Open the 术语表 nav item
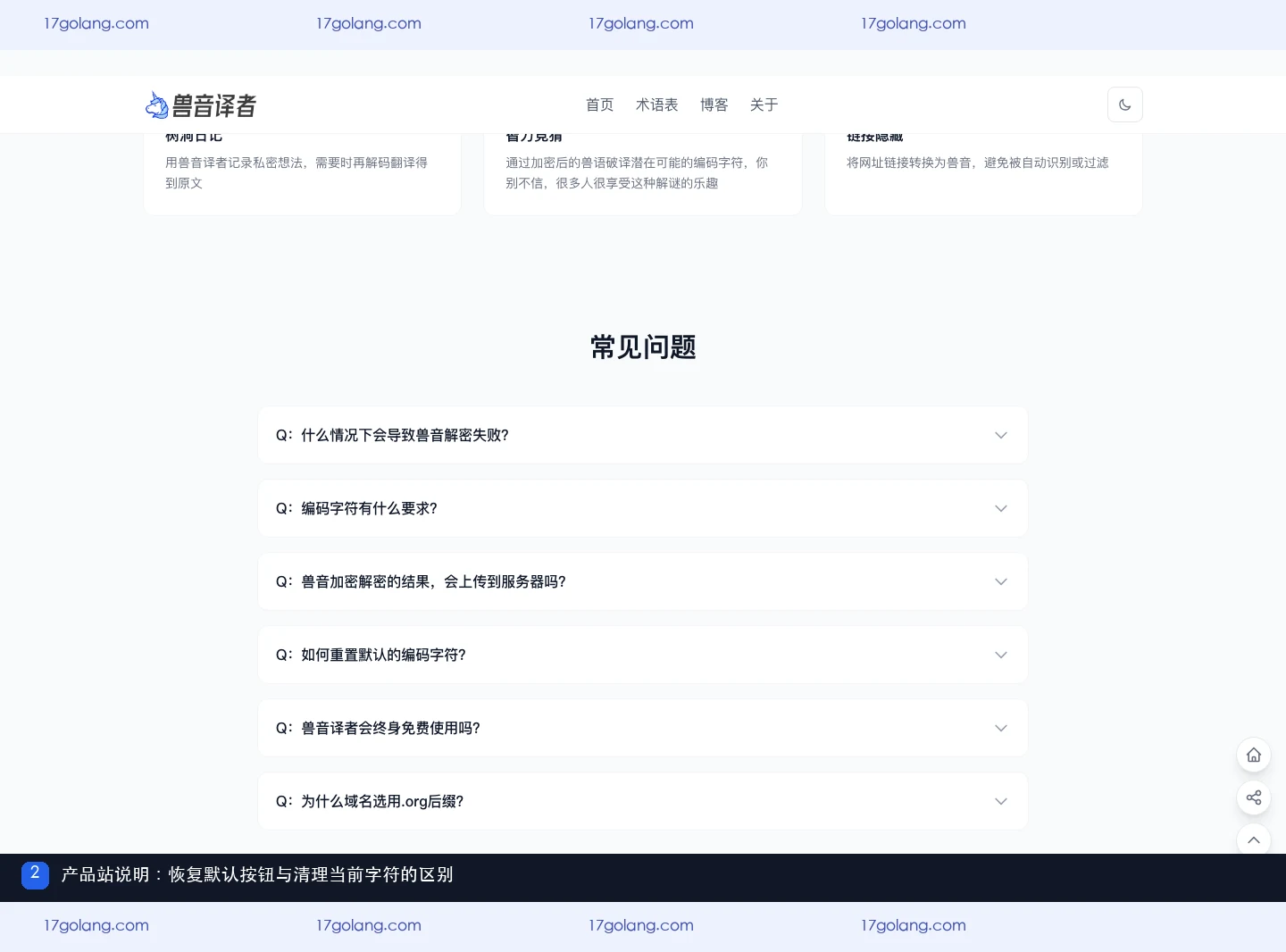This screenshot has height=952, width=1286. click(657, 104)
